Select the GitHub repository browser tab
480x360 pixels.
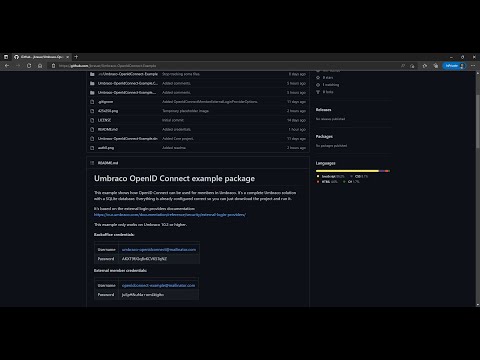tap(41, 57)
